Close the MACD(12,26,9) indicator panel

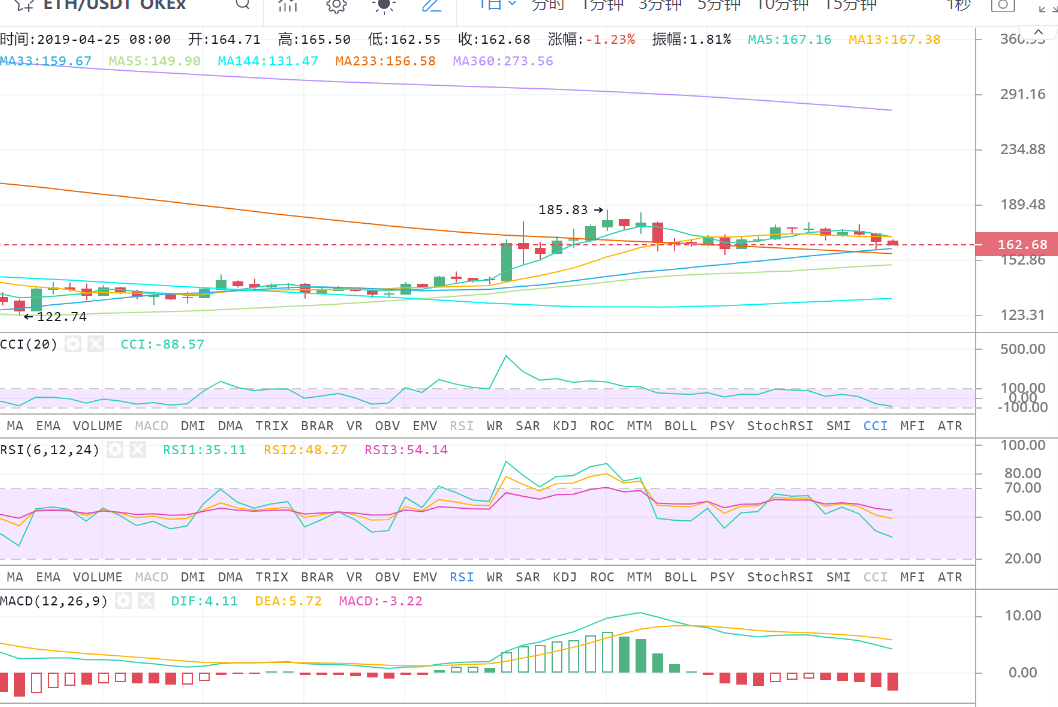(146, 600)
